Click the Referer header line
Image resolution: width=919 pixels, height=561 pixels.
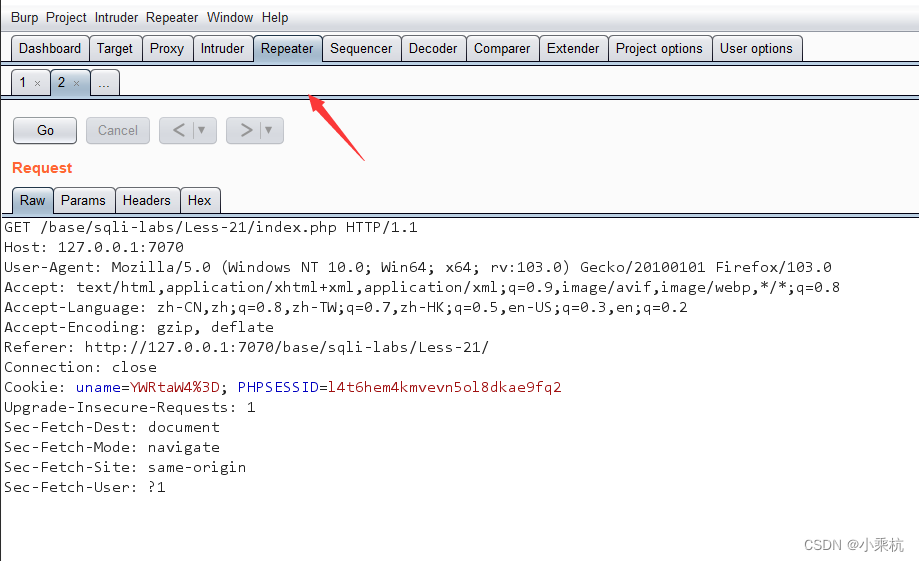pos(246,347)
